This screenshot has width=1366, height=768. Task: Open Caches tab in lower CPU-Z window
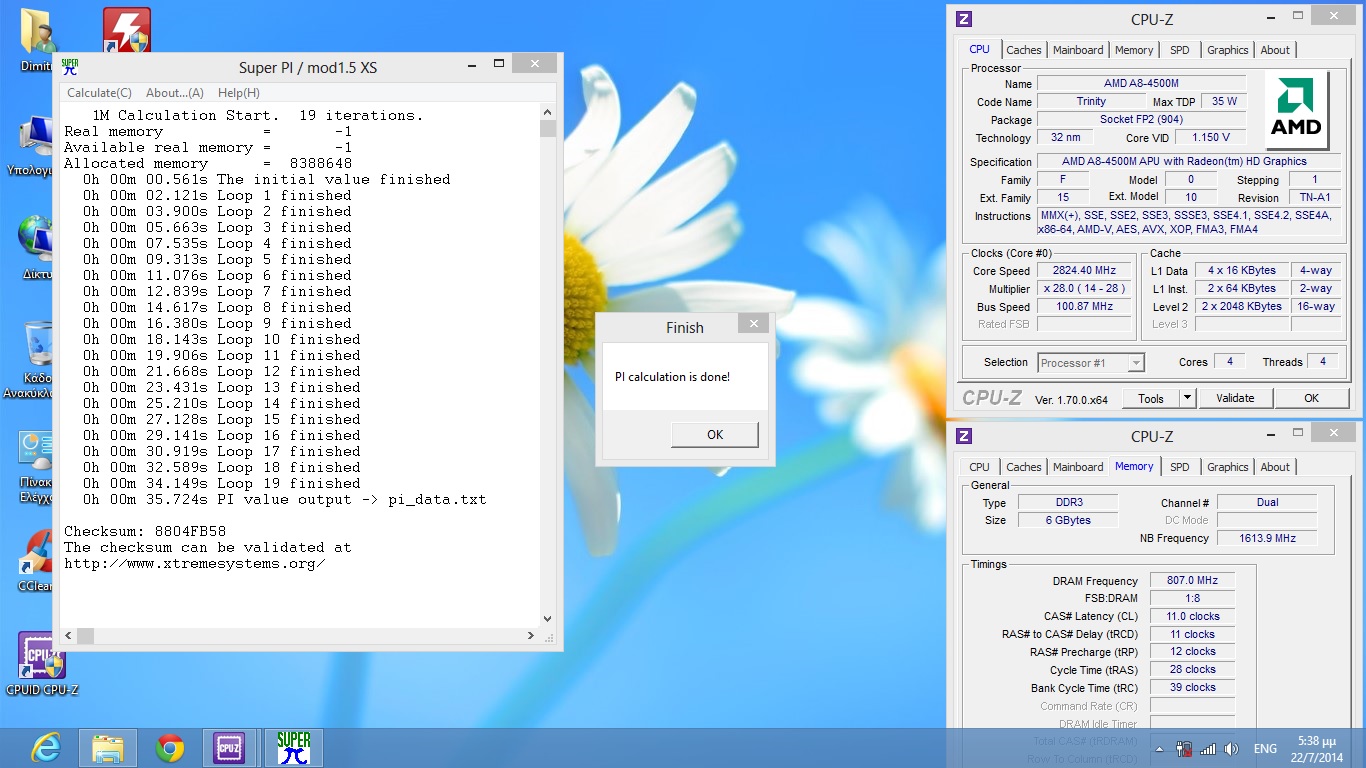[x=1024, y=467]
